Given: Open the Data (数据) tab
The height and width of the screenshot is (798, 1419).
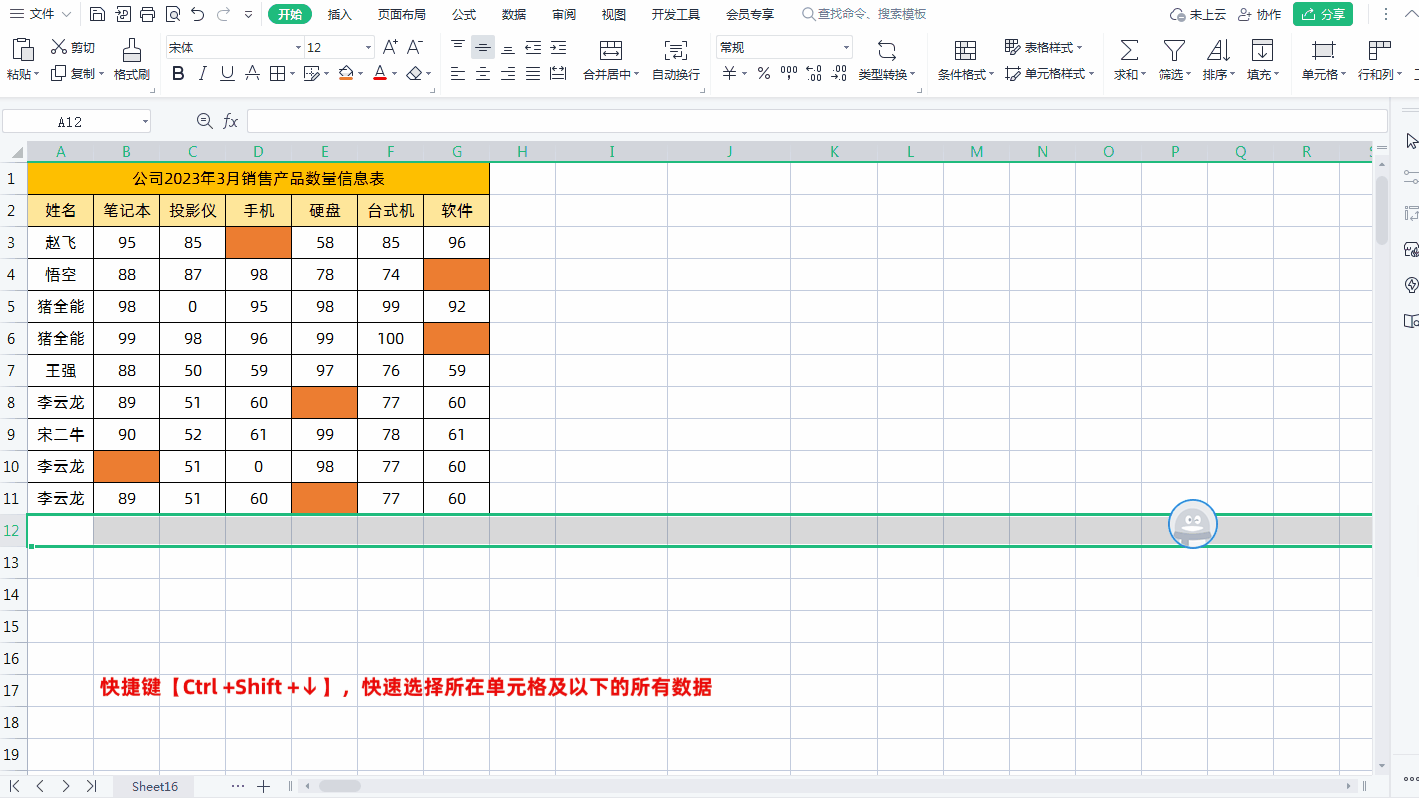Looking at the screenshot, I should (514, 14).
